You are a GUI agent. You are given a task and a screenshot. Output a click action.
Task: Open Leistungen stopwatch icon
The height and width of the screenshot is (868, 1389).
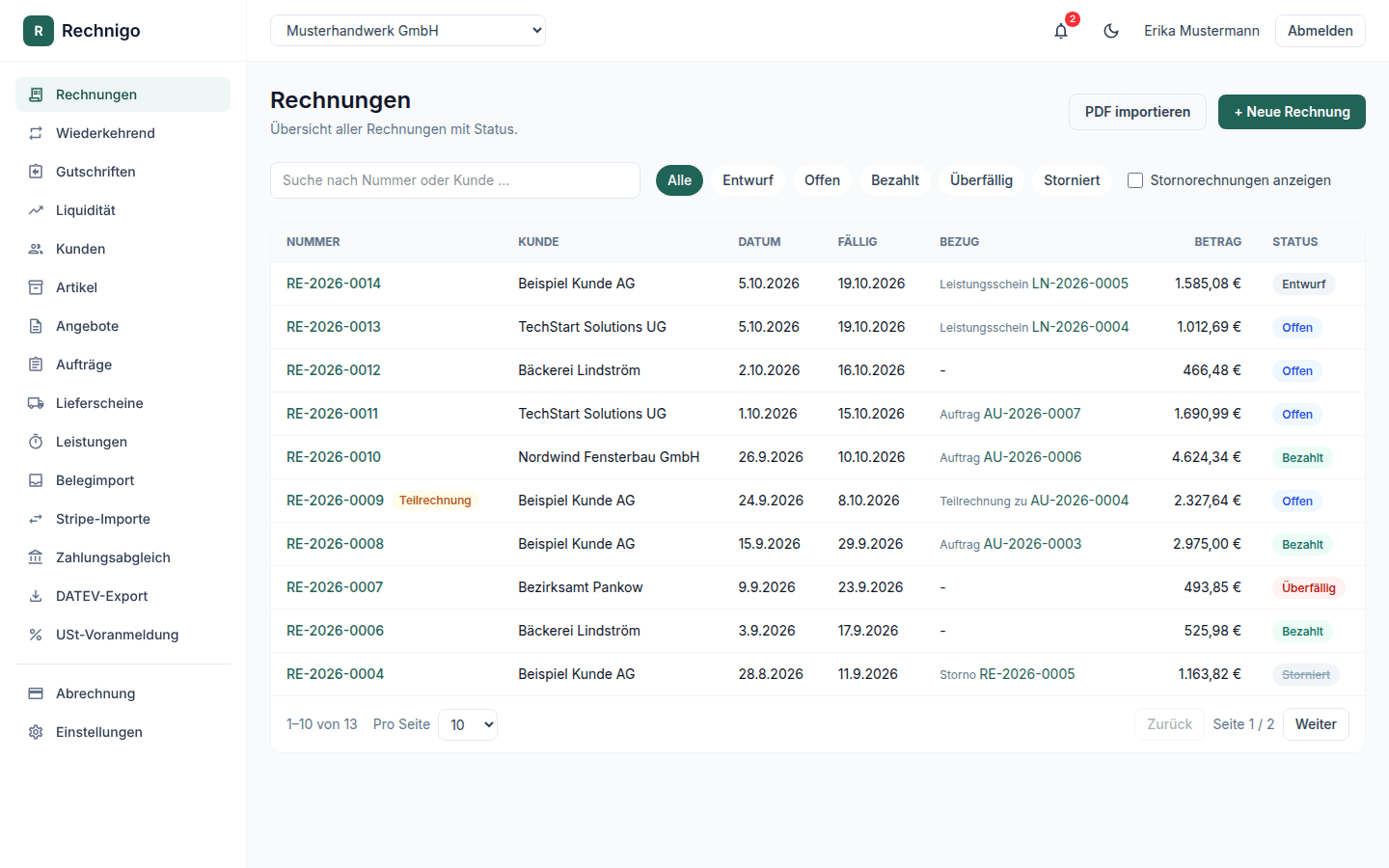pyautogui.click(x=36, y=442)
